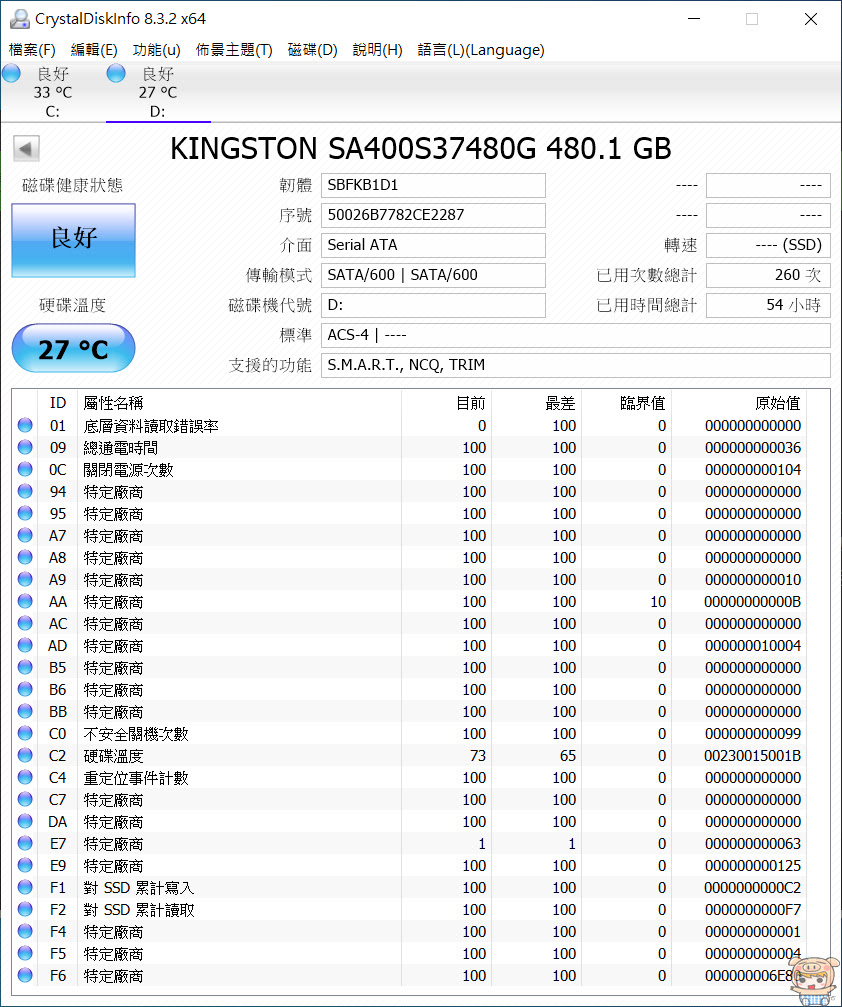The image size is (842, 1007).
Task: Click status orb of attribute A7 row
Action: (x=25, y=535)
